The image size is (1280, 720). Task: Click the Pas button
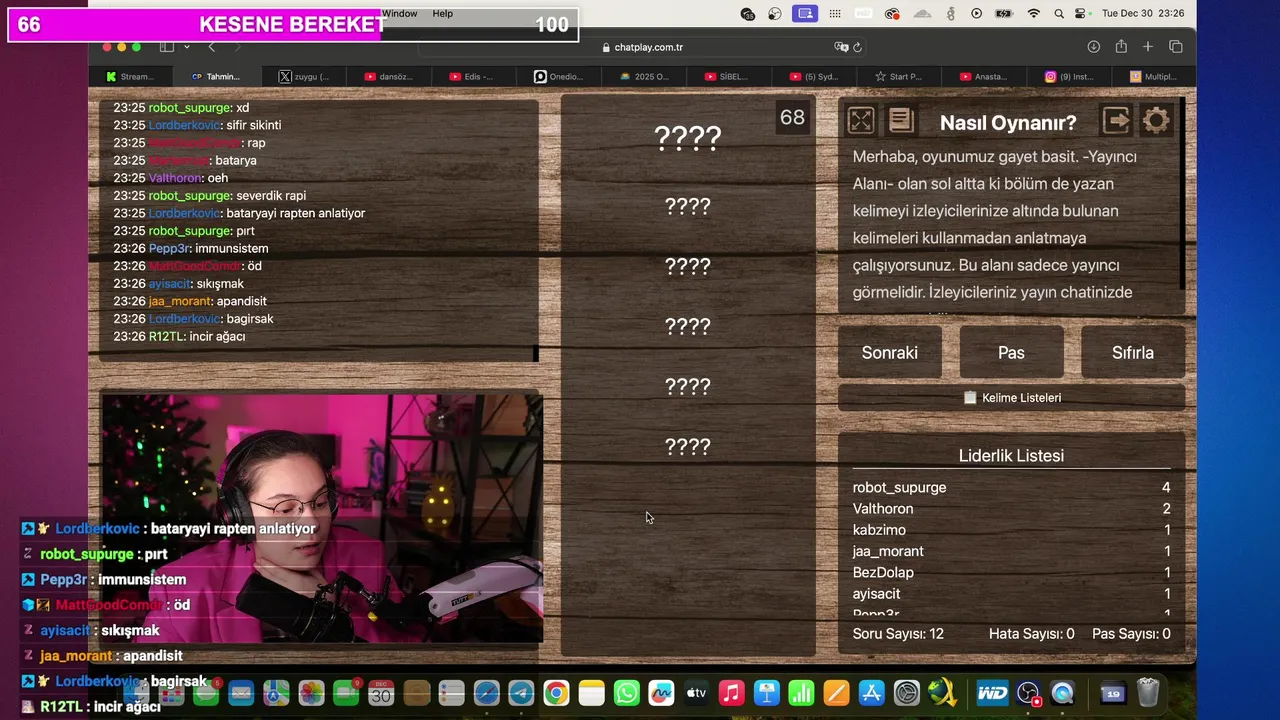(x=1011, y=352)
